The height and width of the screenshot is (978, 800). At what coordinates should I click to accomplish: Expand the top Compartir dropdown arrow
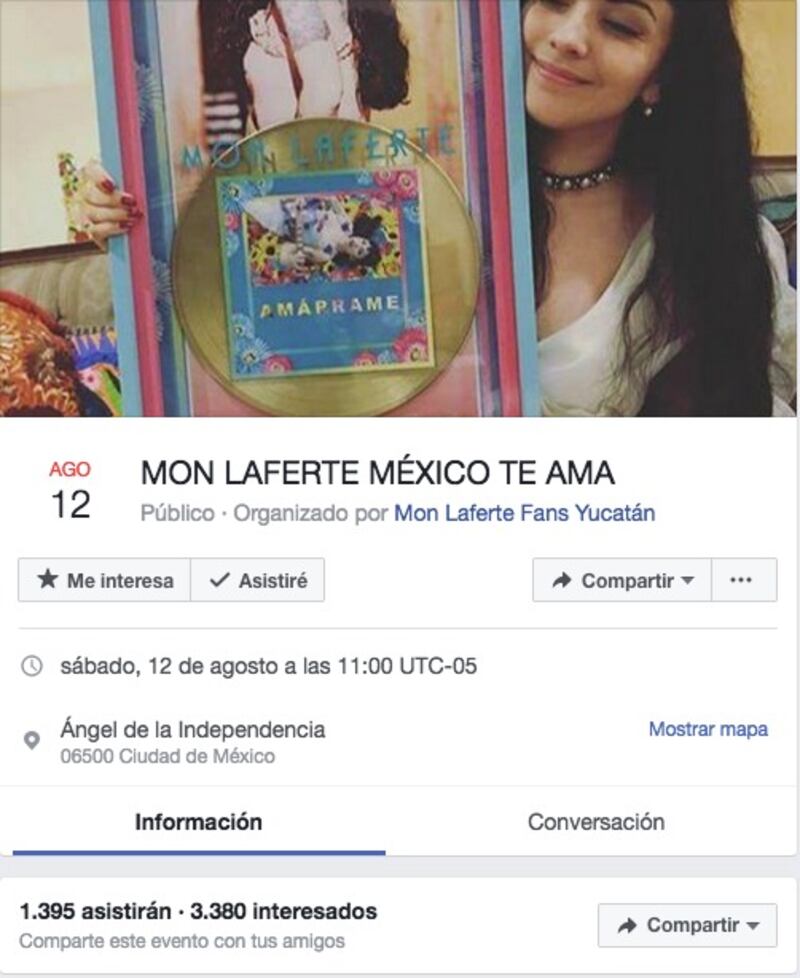pyautogui.click(x=688, y=580)
